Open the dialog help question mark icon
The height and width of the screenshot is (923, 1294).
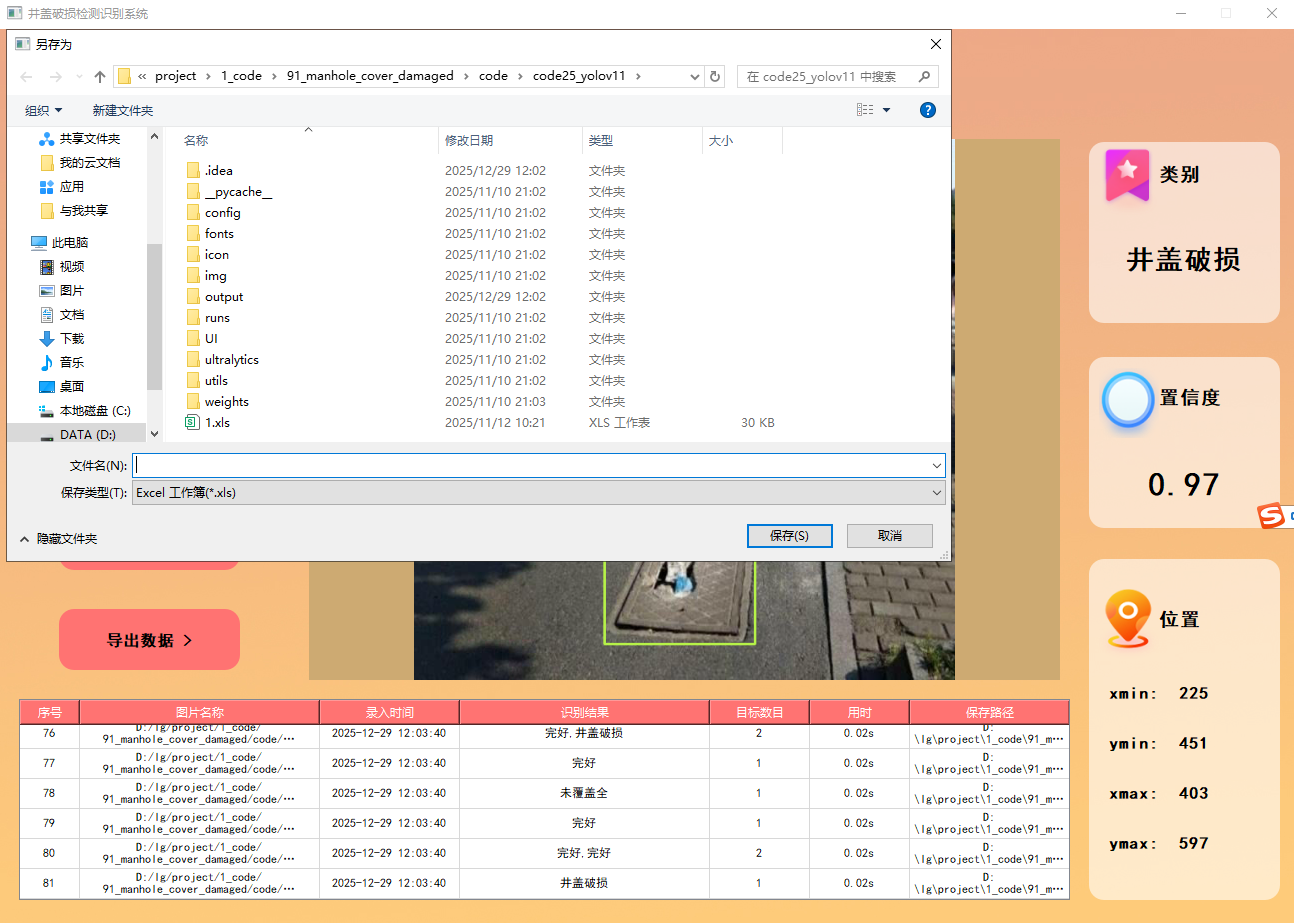(927, 110)
